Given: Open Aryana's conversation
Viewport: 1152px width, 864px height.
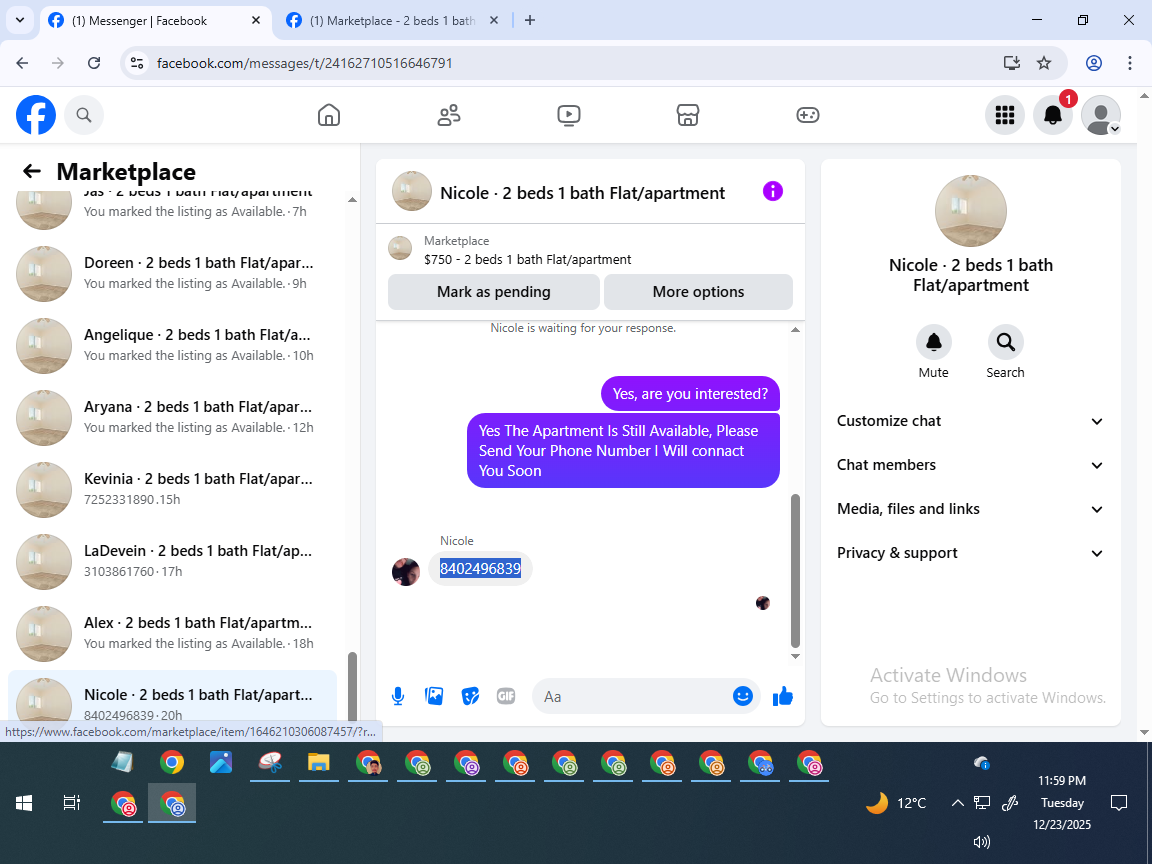Looking at the screenshot, I should pos(173,417).
